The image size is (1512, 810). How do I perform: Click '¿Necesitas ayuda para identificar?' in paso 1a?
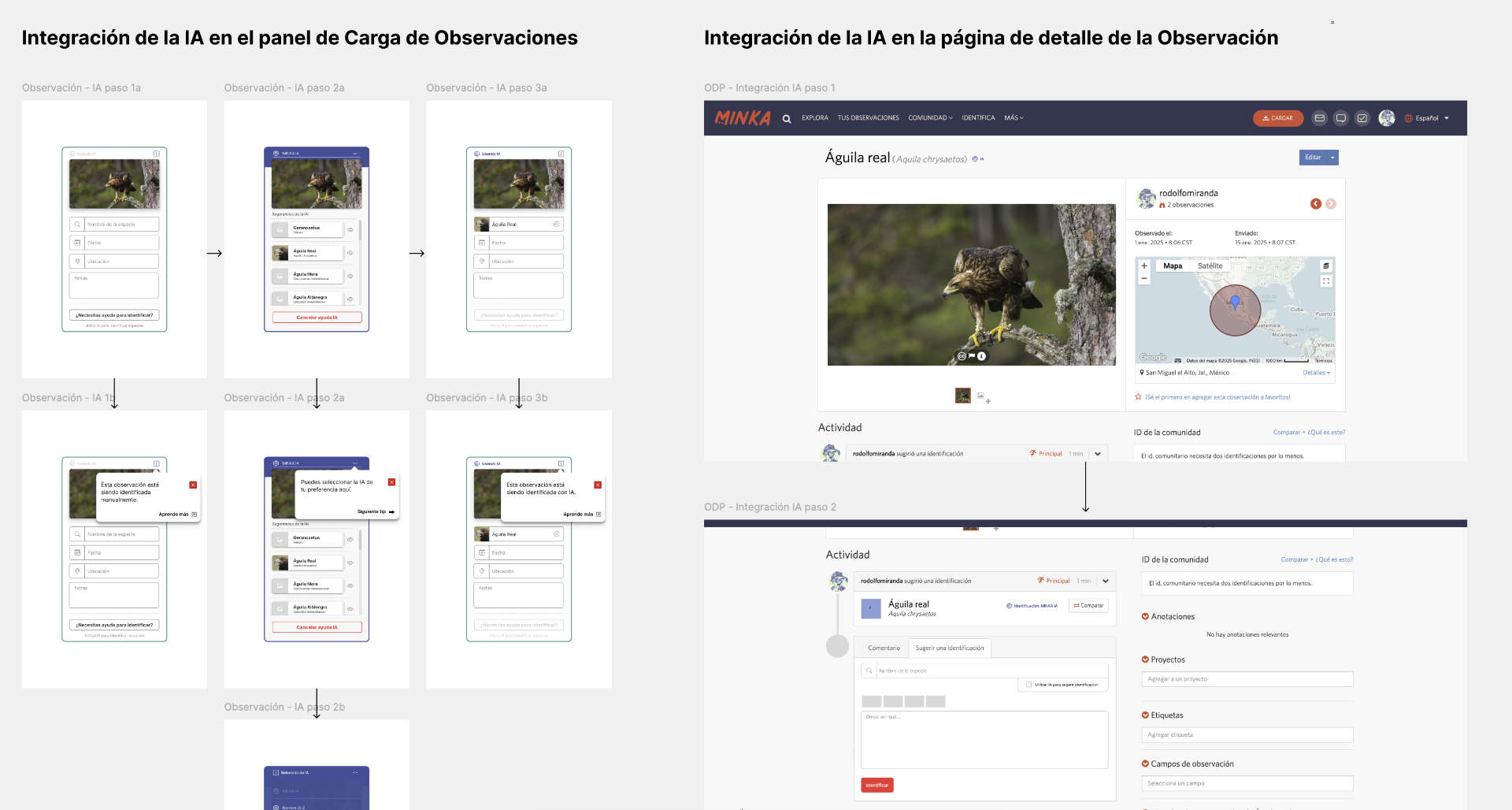click(114, 315)
